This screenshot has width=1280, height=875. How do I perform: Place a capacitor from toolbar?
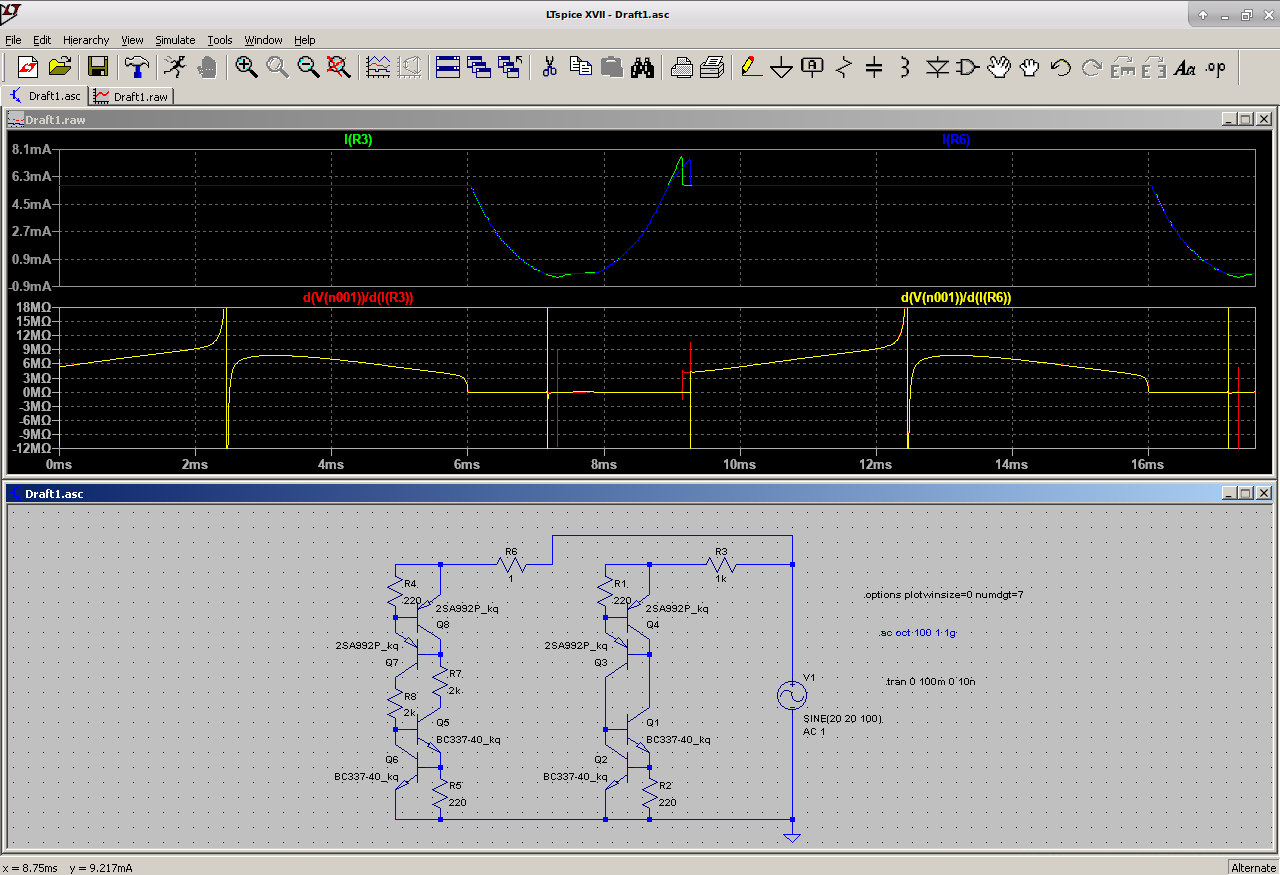tap(874, 67)
